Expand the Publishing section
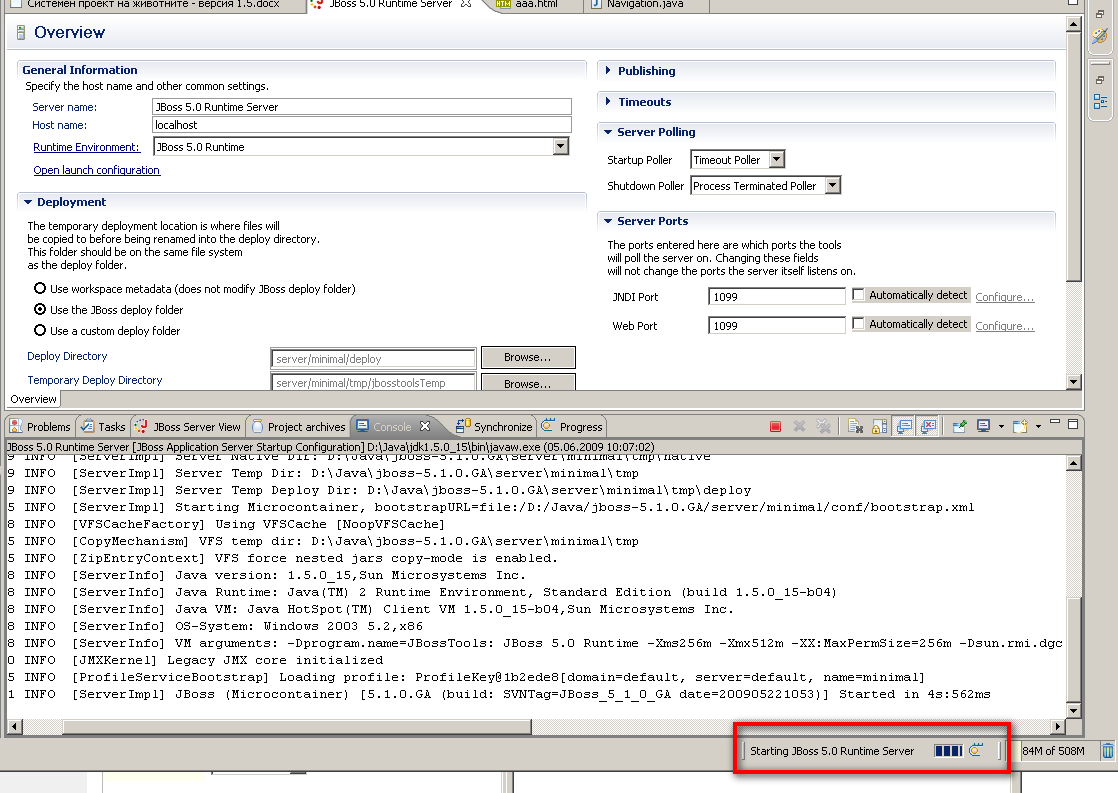The width and height of the screenshot is (1118, 793). coord(607,70)
